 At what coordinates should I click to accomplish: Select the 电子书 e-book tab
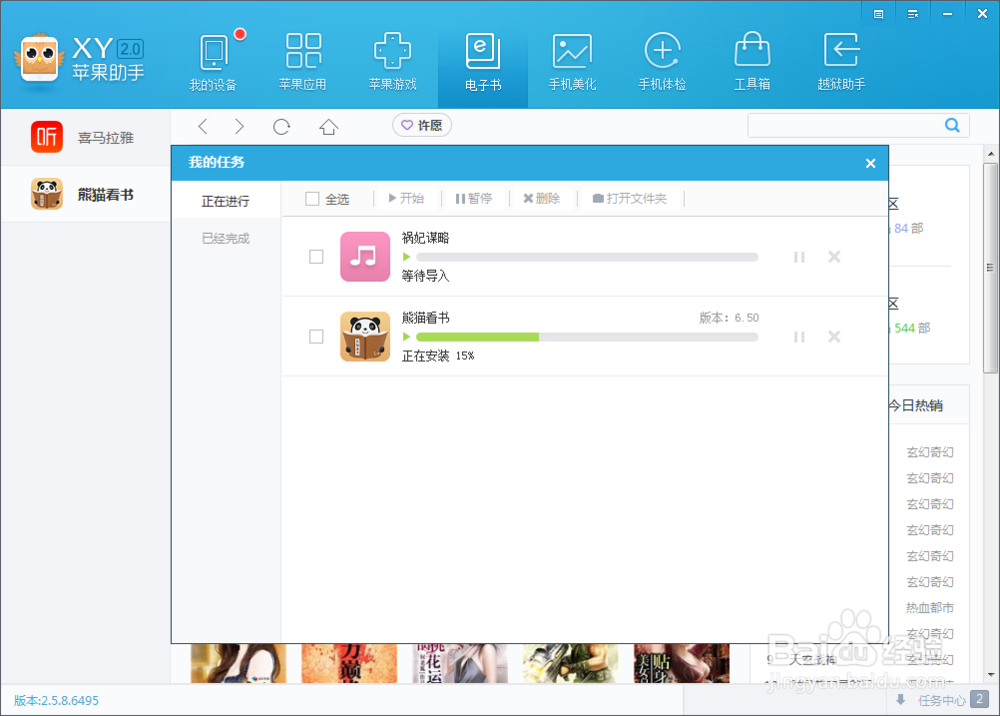tap(483, 61)
